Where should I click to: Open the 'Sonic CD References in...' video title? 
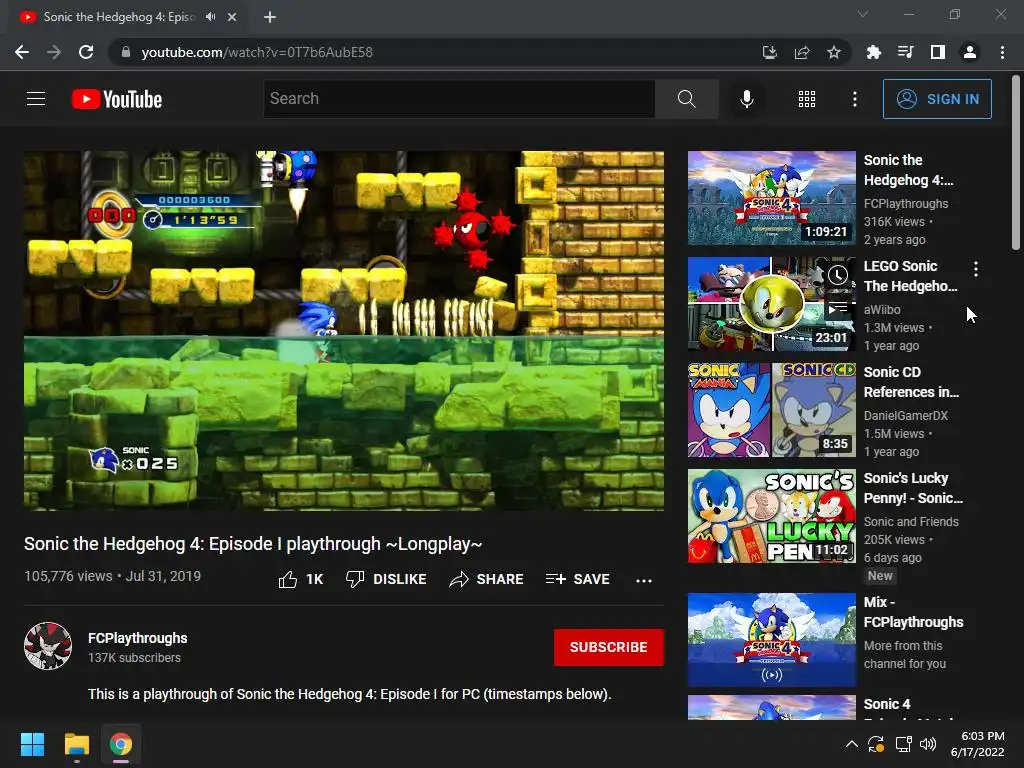[x=911, y=382]
